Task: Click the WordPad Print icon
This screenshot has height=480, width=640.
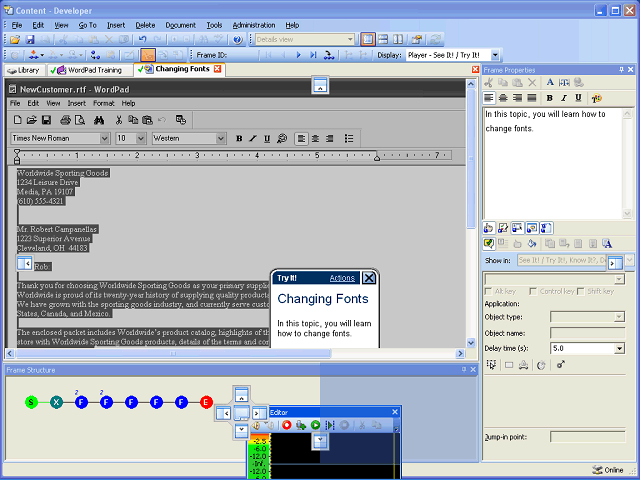Action: click(x=65, y=120)
